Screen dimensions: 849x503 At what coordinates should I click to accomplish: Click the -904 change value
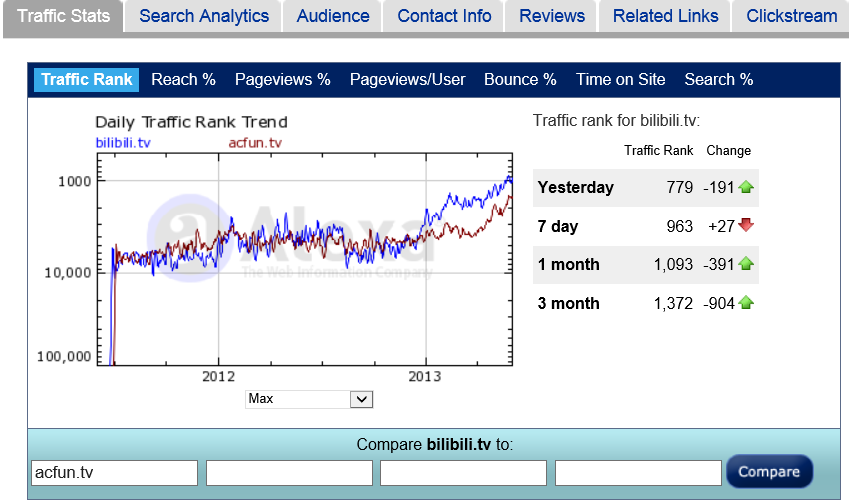[719, 303]
